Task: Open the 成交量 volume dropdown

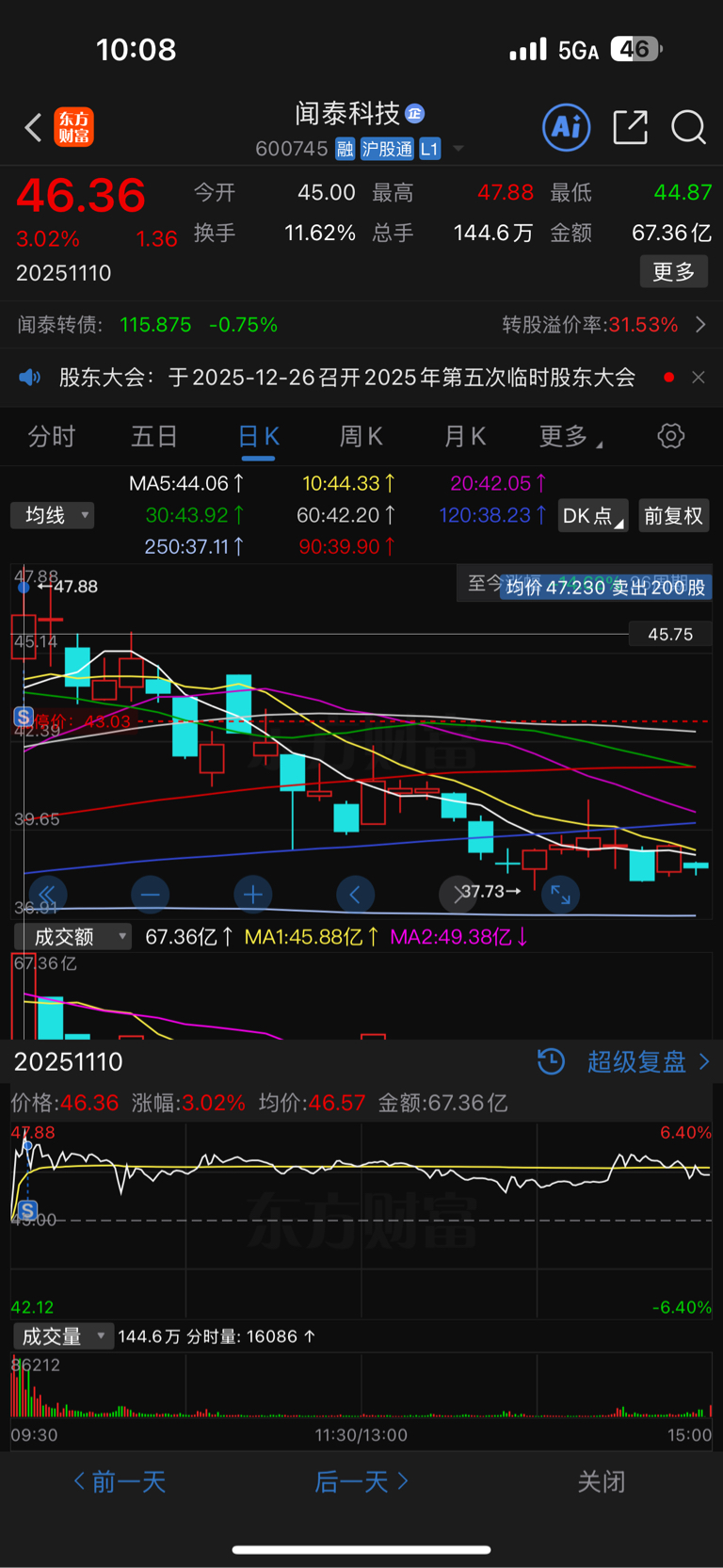Action: pos(62,1336)
